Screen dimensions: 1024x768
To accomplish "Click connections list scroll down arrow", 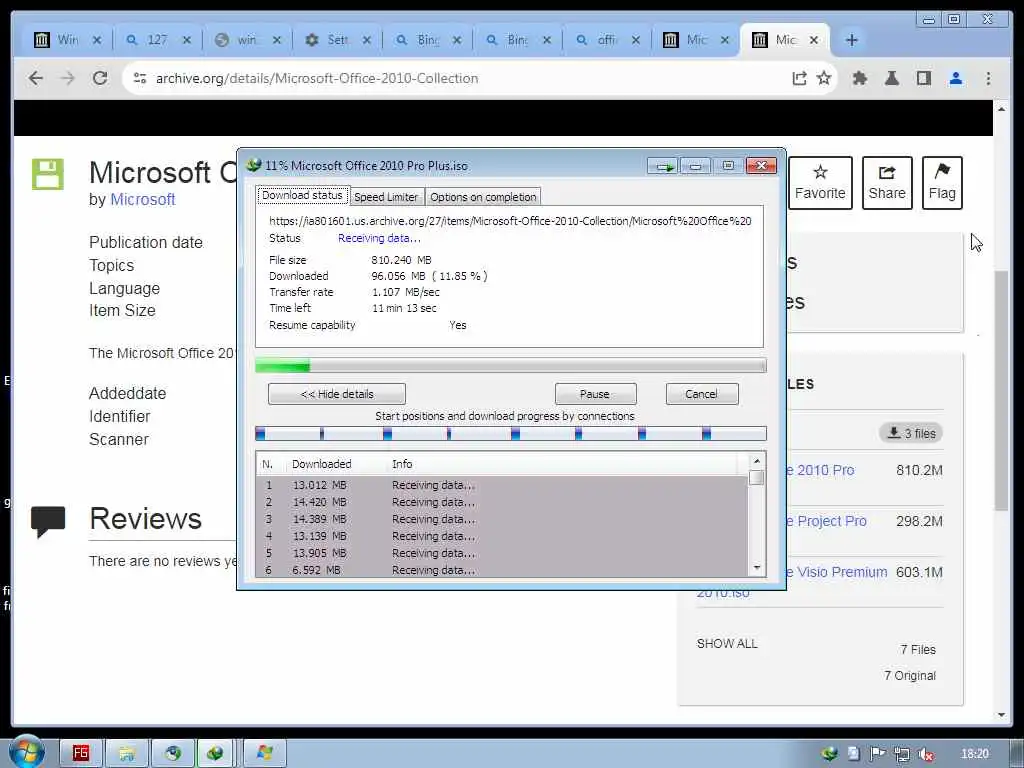I will [757, 568].
